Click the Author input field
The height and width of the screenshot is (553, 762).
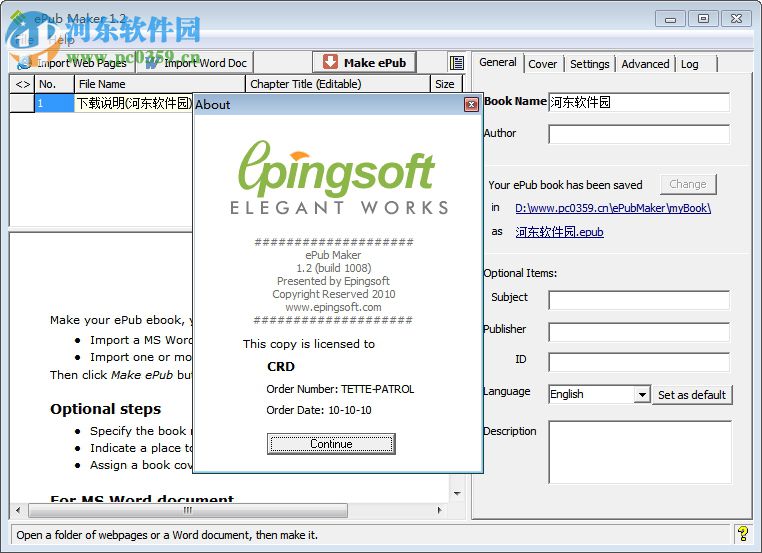point(639,134)
